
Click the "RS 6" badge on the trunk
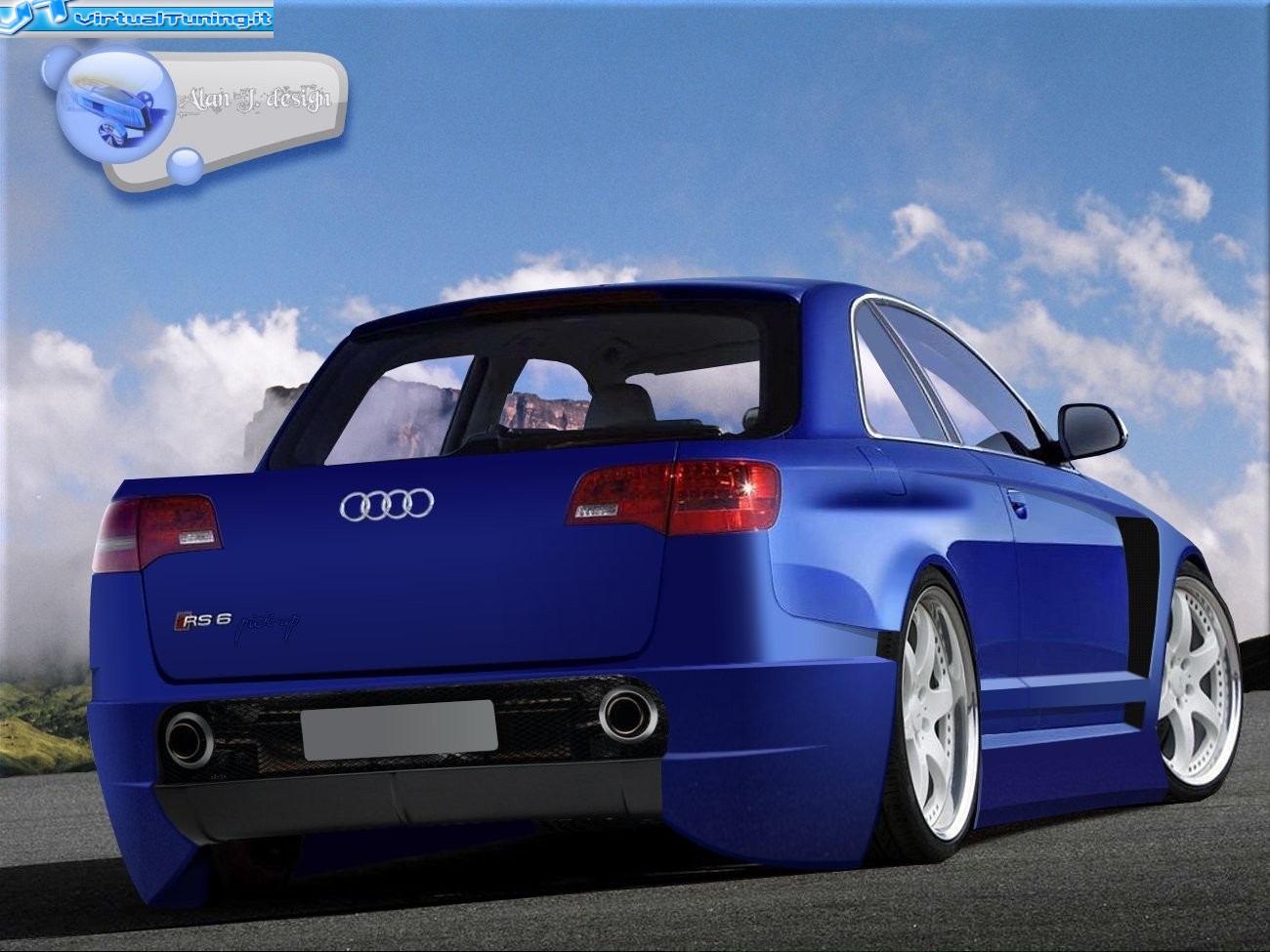202,620
